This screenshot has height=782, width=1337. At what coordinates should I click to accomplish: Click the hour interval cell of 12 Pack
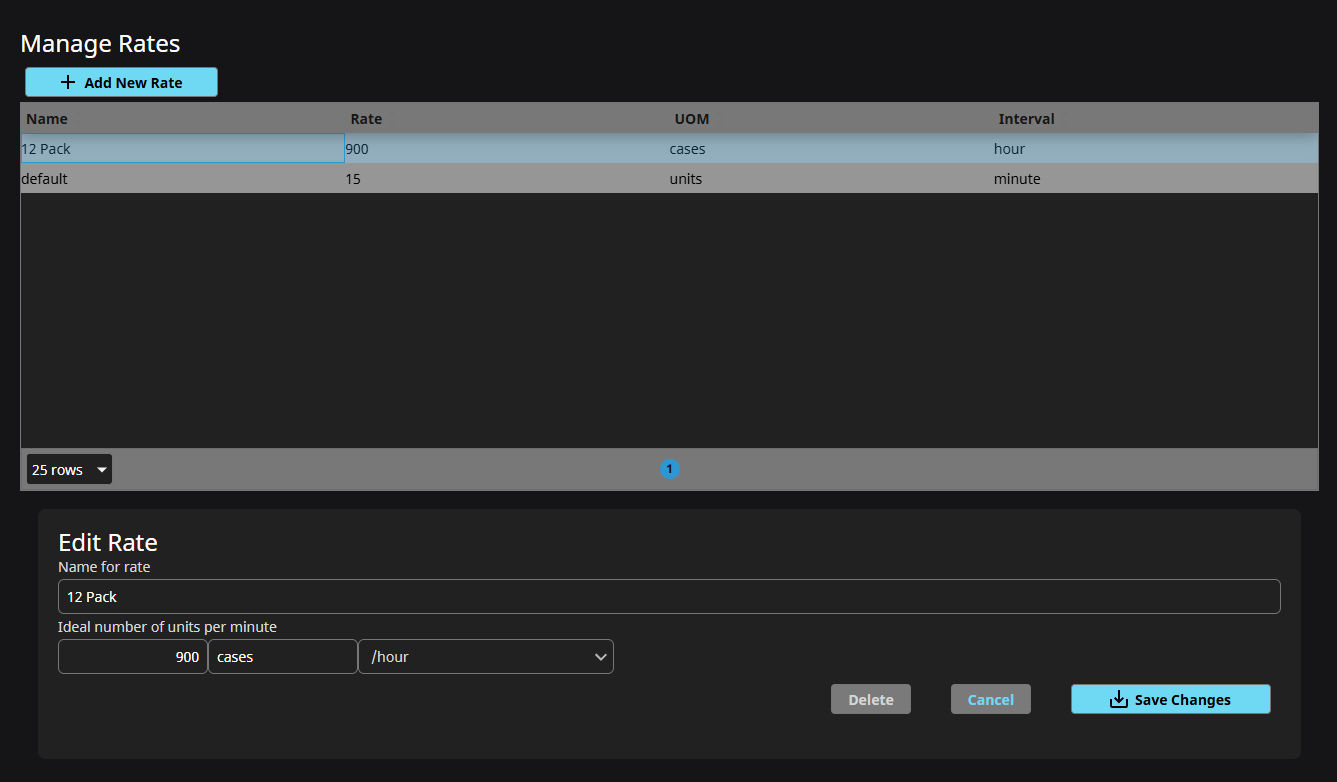[1009, 149]
